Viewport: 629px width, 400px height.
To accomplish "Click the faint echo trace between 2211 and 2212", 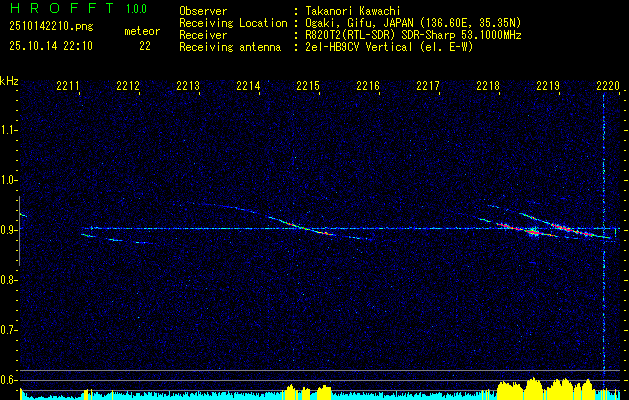I will point(116,240).
